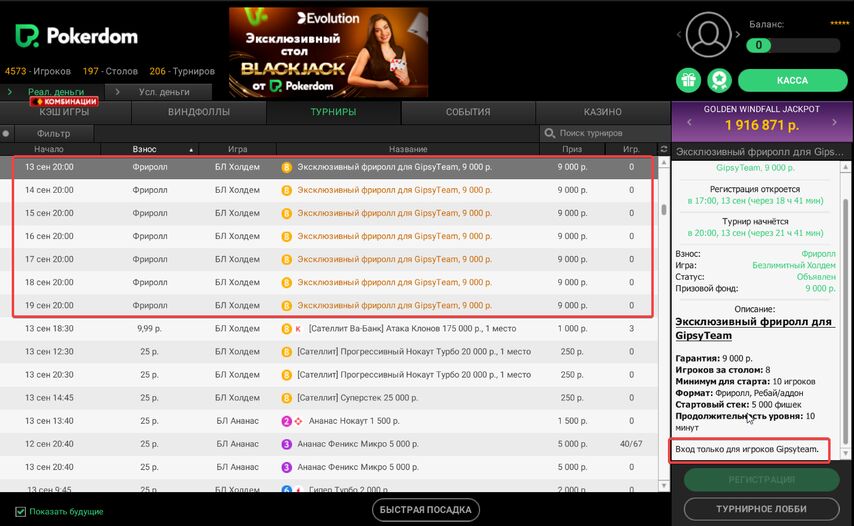Image resolution: width=854 pixels, height=526 pixels.
Task: Click the Поиск турниров search field
Action: click(606, 133)
